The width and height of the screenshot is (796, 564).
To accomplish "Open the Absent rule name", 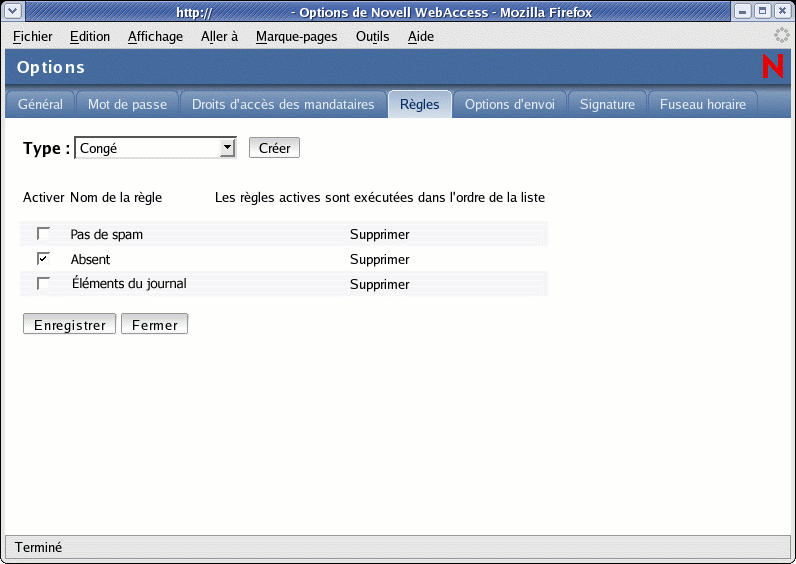I will (x=90, y=259).
